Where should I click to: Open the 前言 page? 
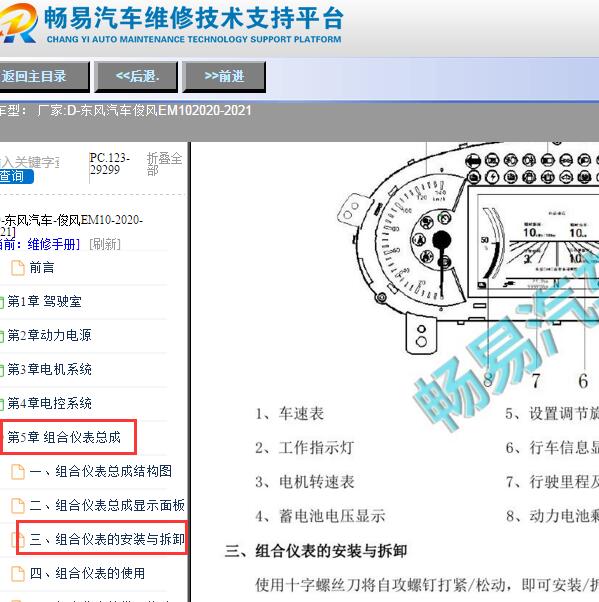(x=42, y=268)
